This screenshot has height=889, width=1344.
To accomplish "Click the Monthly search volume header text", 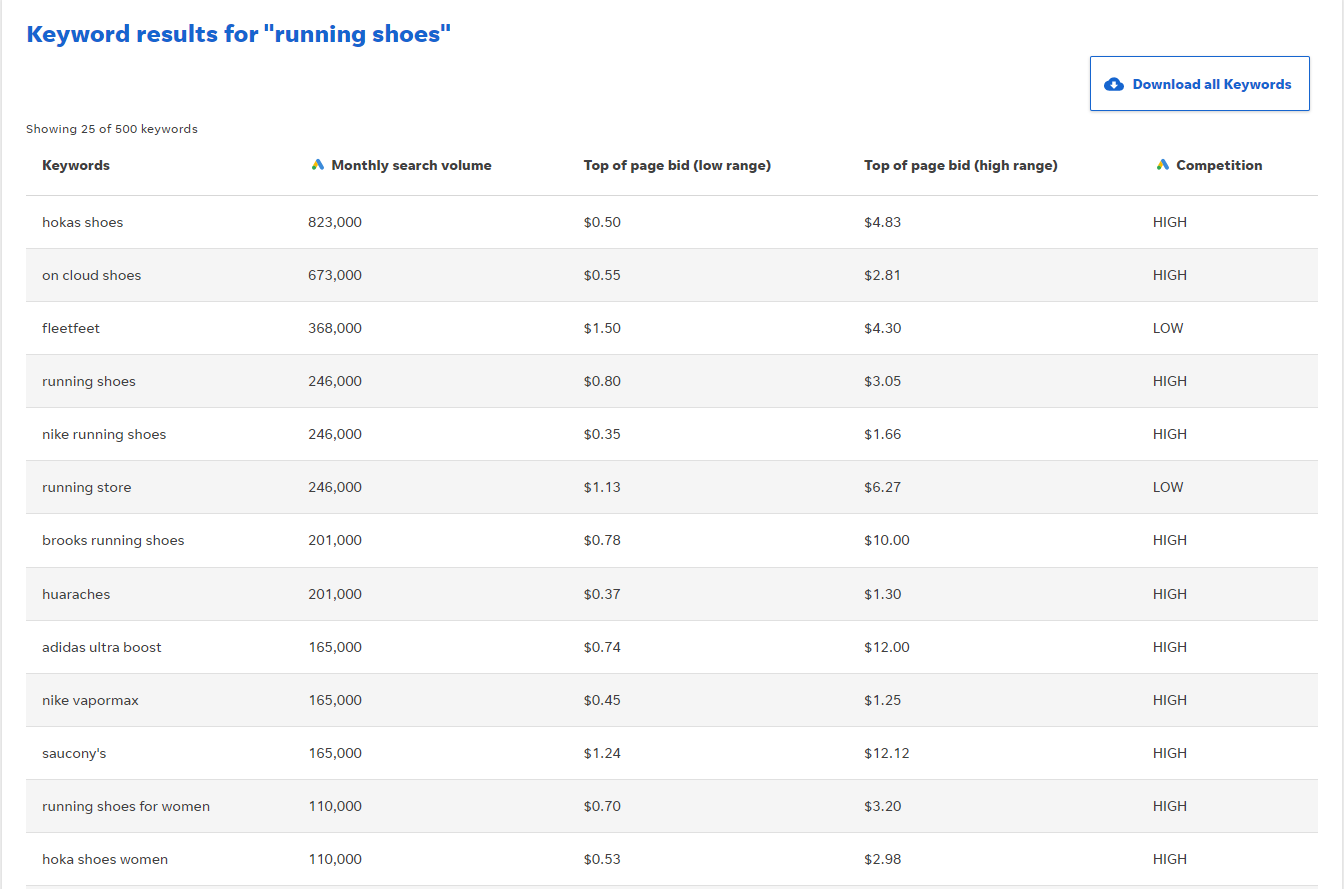I will pyautogui.click(x=411, y=165).
